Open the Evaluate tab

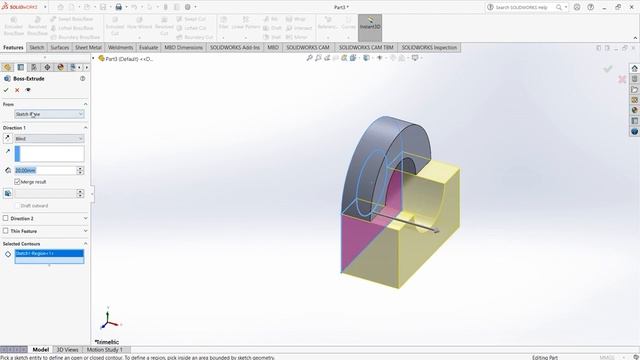[148, 48]
